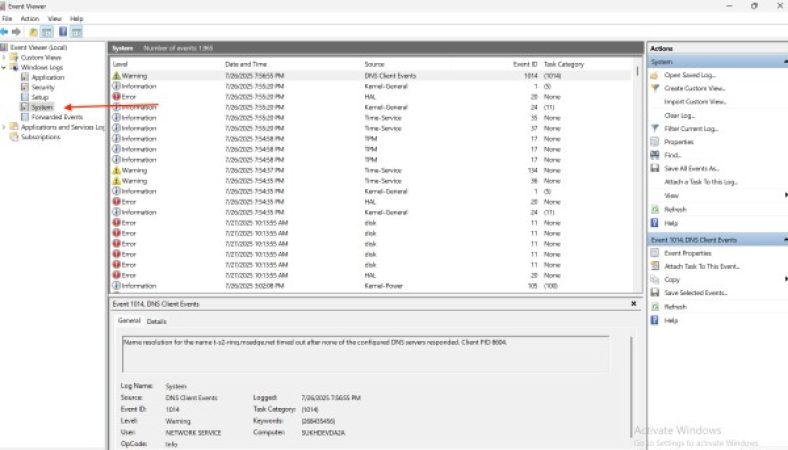Viewport: 788px width, 450px height.
Task: Click the Application log icon in tree
Action: click(x=25, y=77)
